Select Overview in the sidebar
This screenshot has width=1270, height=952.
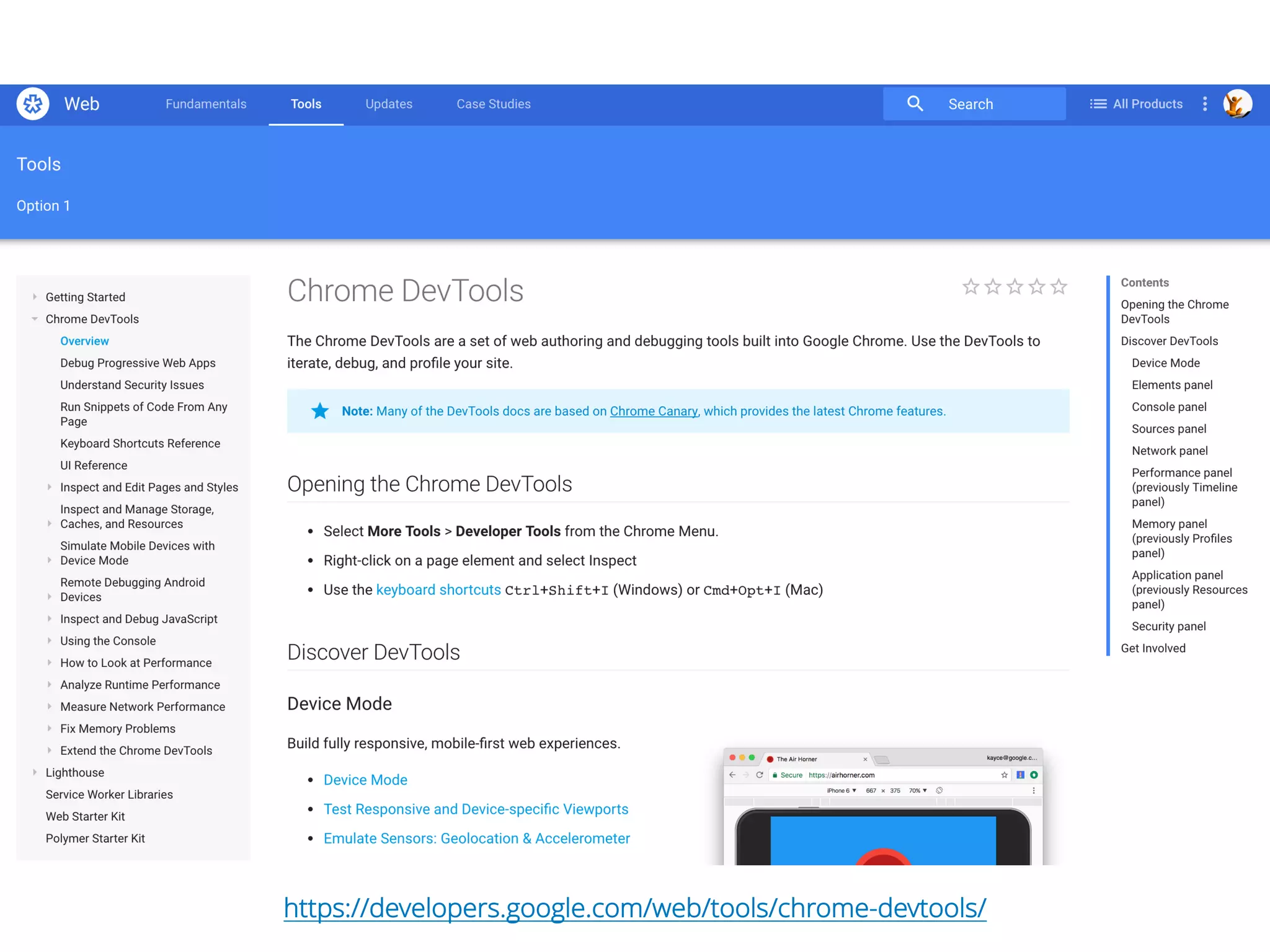coord(84,341)
